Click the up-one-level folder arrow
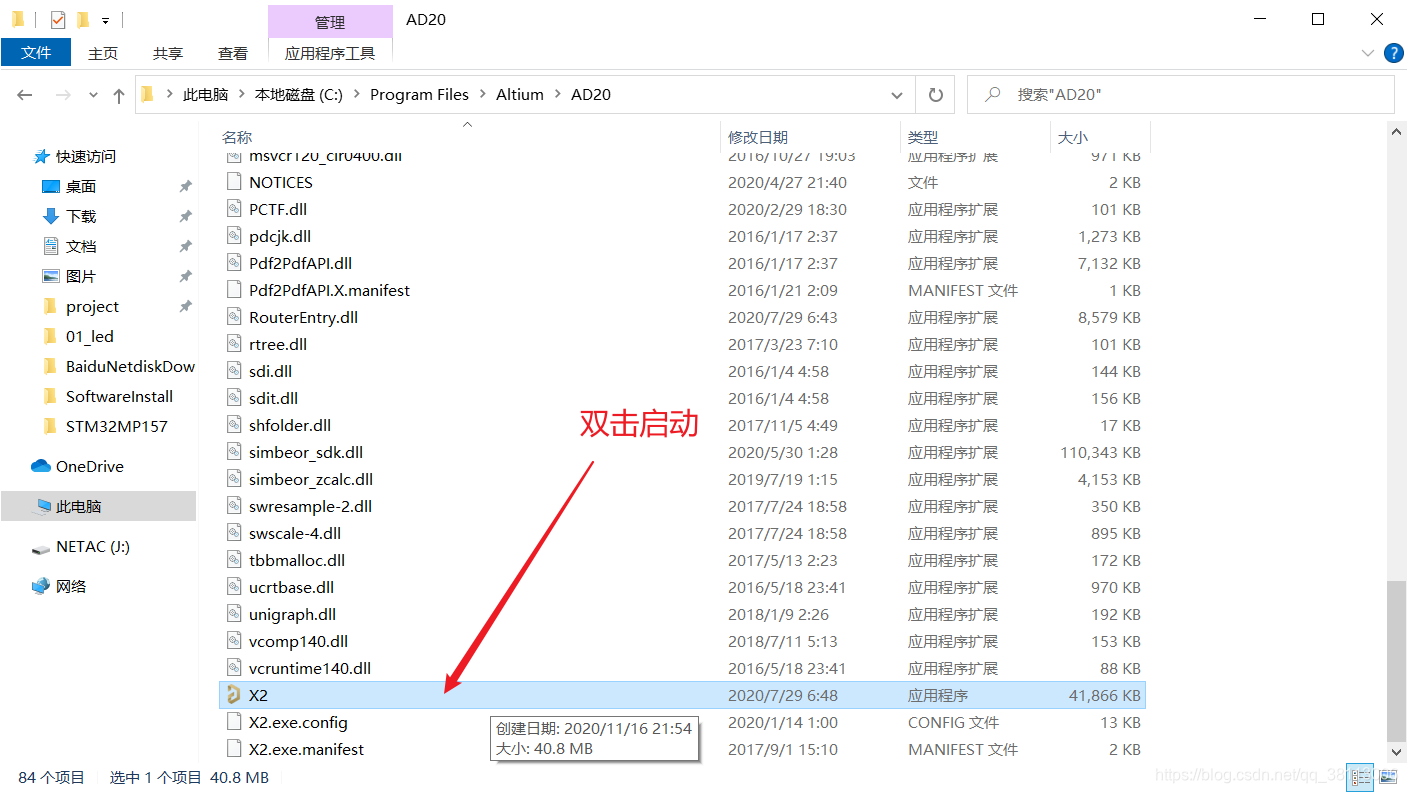The height and width of the screenshot is (793, 1408). (118, 94)
